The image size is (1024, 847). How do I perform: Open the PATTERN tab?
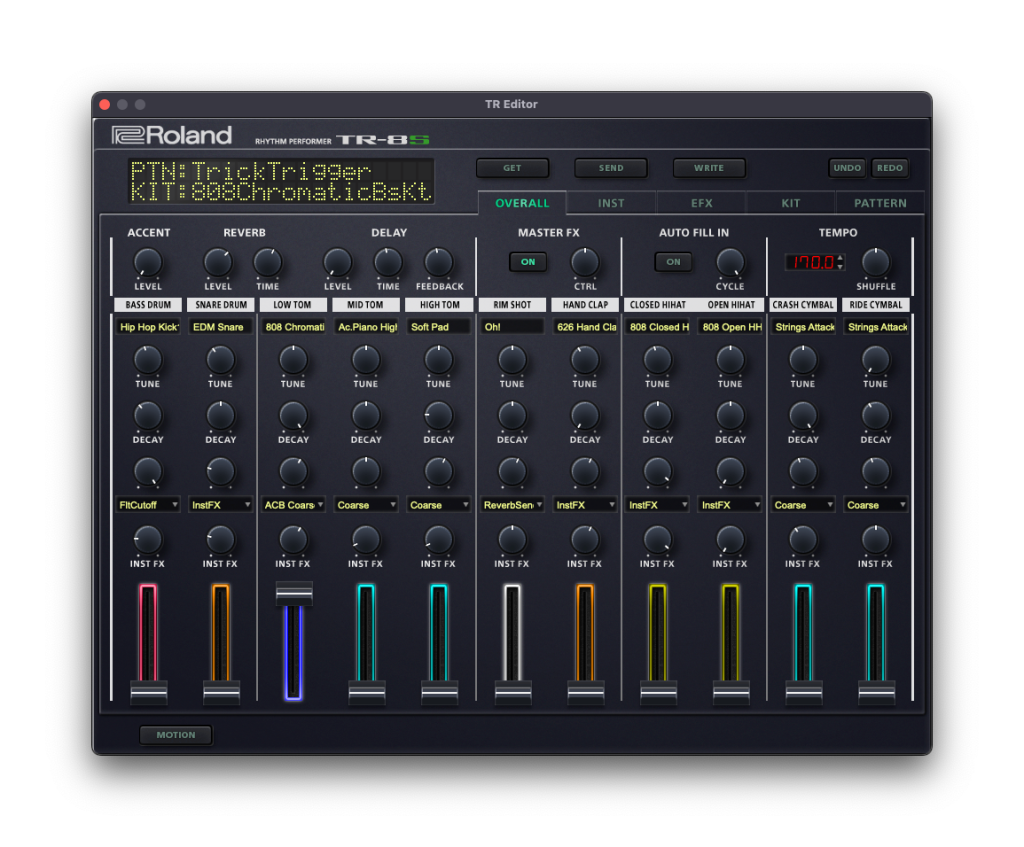pyautogui.click(x=880, y=203)
